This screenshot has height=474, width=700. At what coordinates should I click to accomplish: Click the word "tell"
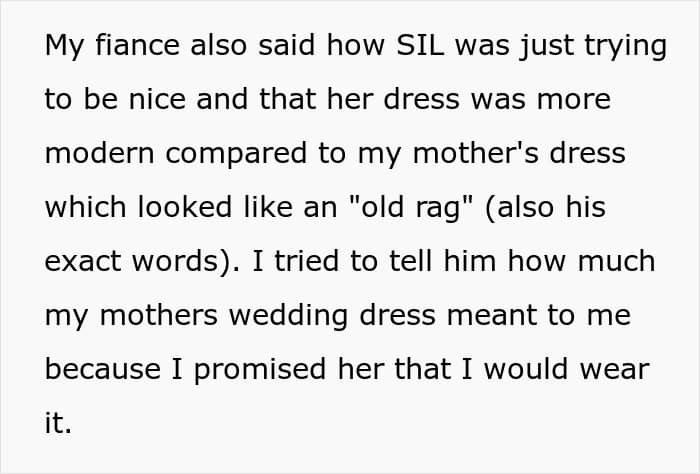(x=411, y=261)
